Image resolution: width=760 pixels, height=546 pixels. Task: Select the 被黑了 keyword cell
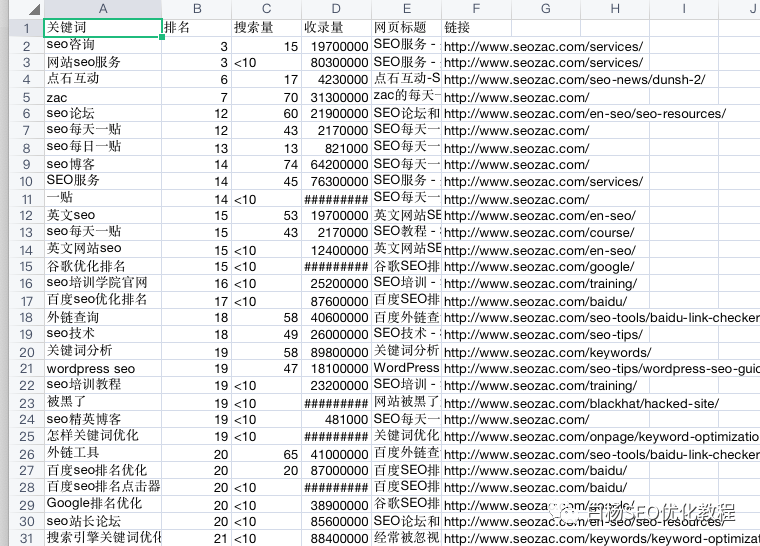[x=103, y=402]
